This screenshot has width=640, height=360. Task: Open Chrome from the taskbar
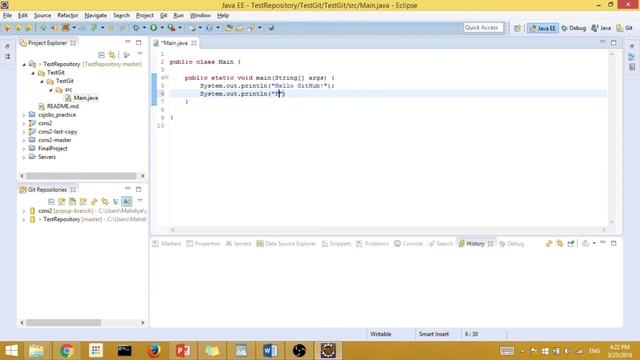(x=66, y=351)
